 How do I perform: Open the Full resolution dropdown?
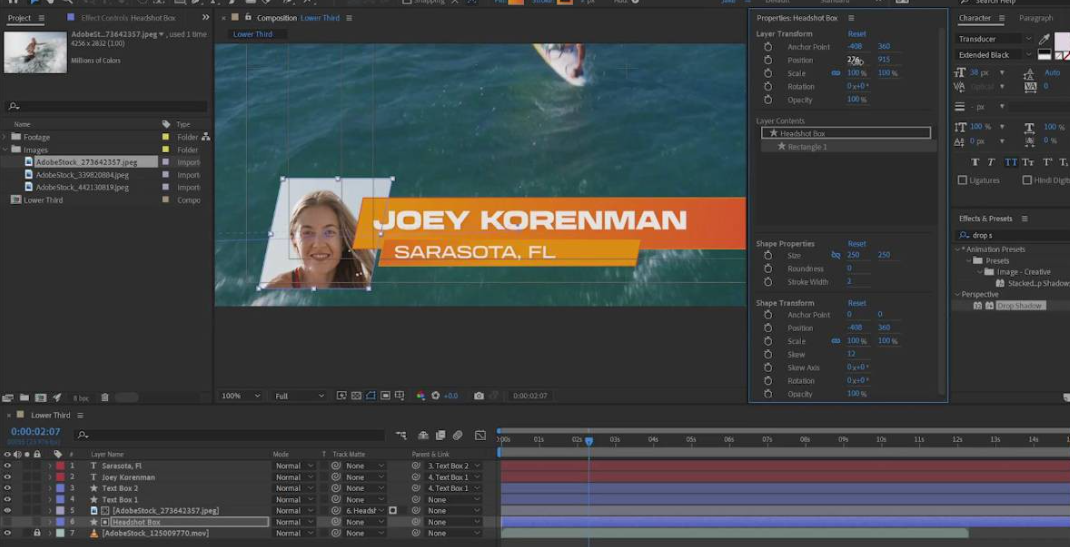tap(299, 396)
